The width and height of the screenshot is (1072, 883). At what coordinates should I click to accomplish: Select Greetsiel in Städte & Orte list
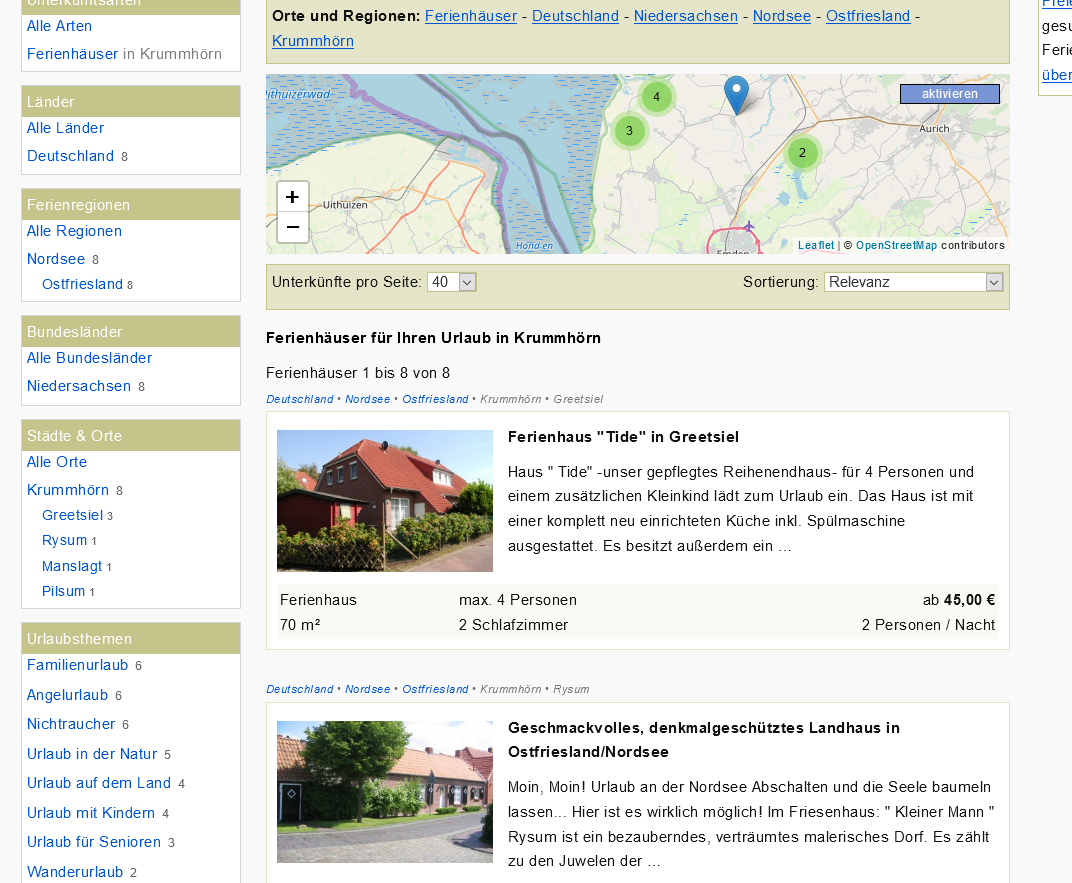[72, 515]
